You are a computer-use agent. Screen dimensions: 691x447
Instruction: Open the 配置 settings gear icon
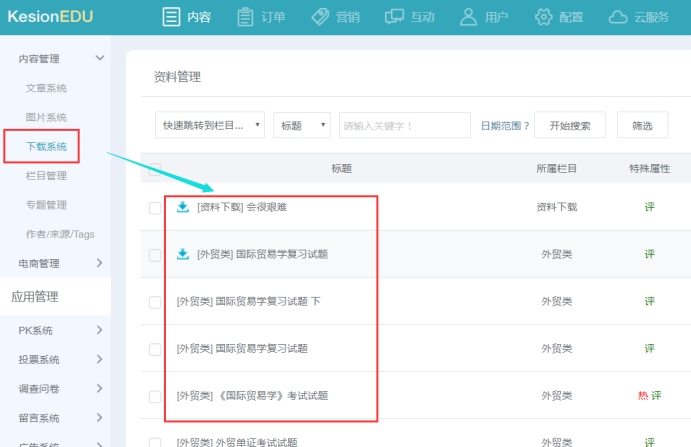[543, 17]
